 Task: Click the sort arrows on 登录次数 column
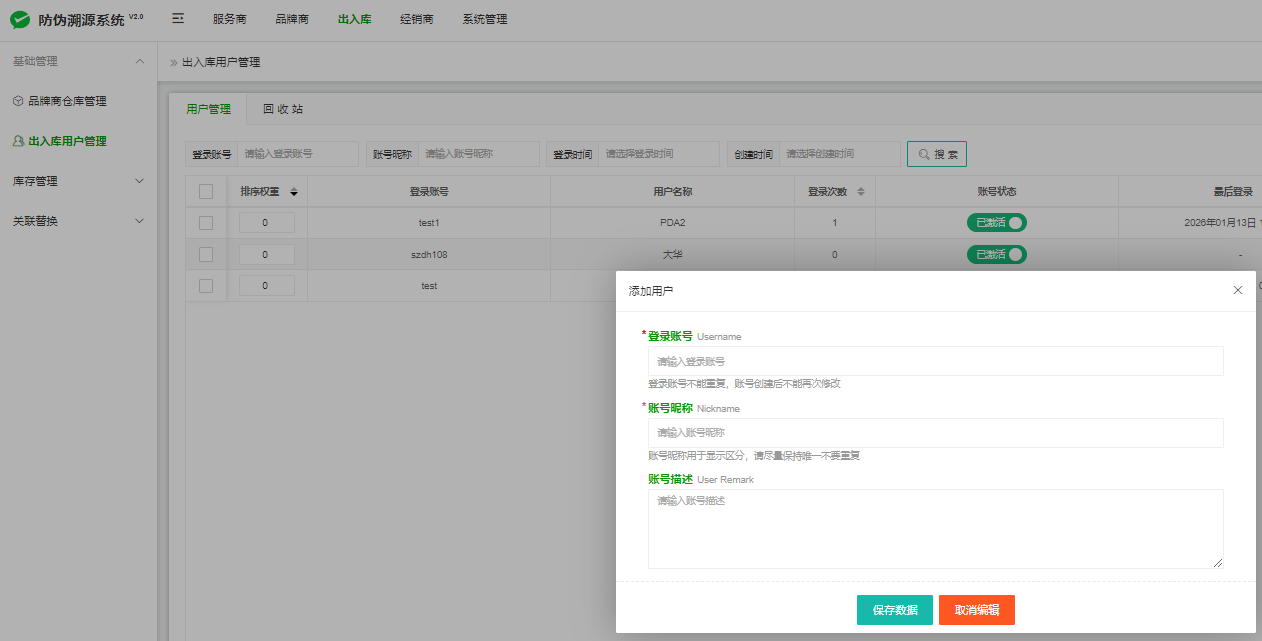click(860, 192)
